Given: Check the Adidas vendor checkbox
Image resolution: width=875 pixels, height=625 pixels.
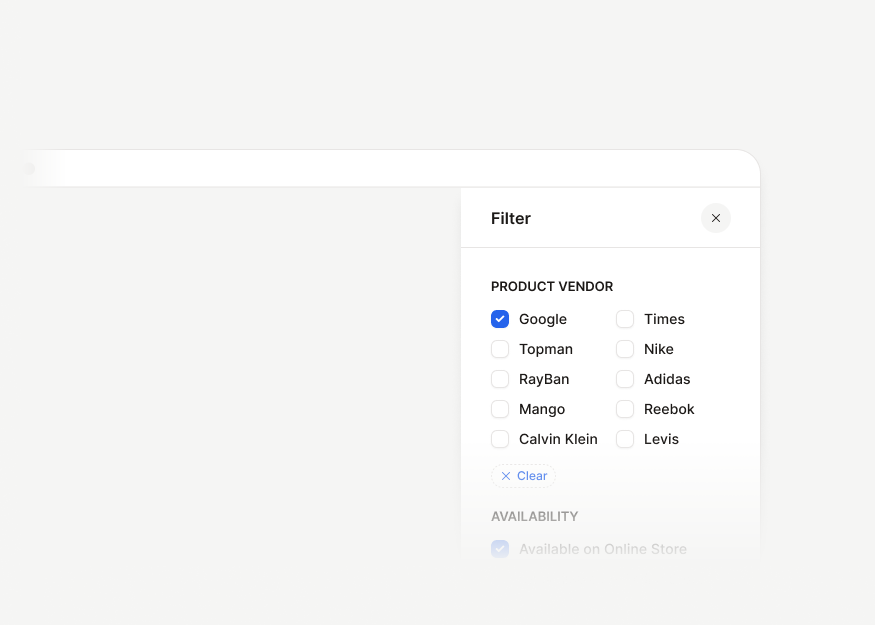Looking at the screenshot, I should tap(625, 379).
